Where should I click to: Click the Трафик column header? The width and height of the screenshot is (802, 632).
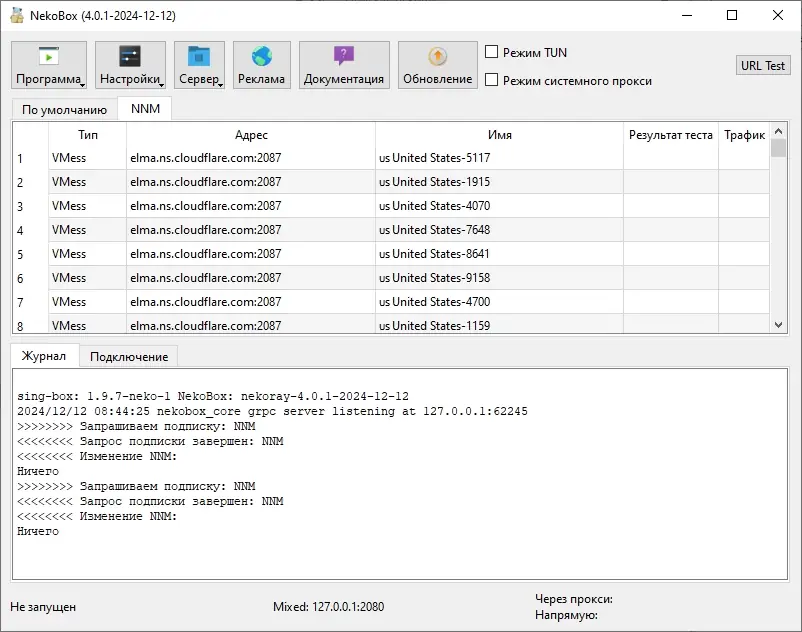pos(744,135)
